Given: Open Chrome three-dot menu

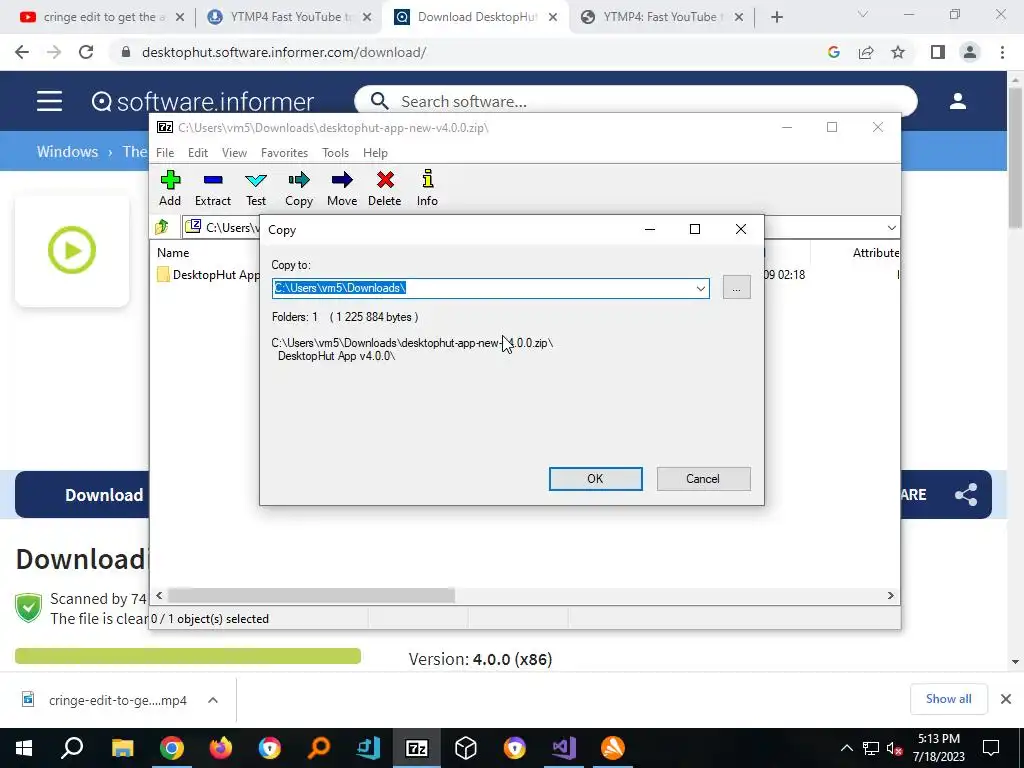Looking at the screenshot, I should pyautogui.click(x=1002, y=52).
